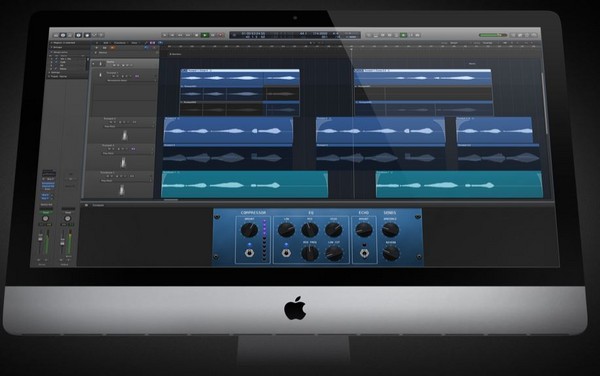600x376 pixels.
Task: Select the EQ Mid Freq knob
Action: 310,253
